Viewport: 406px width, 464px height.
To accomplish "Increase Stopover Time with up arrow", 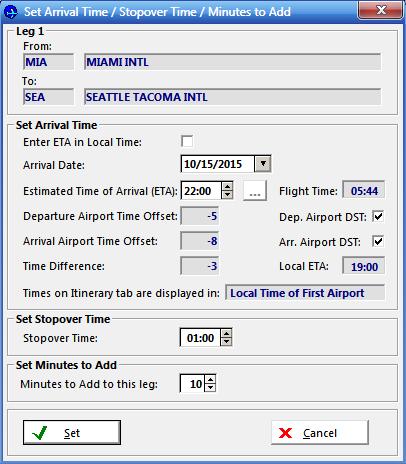I will pyautogui.click(x=226, y=334).
